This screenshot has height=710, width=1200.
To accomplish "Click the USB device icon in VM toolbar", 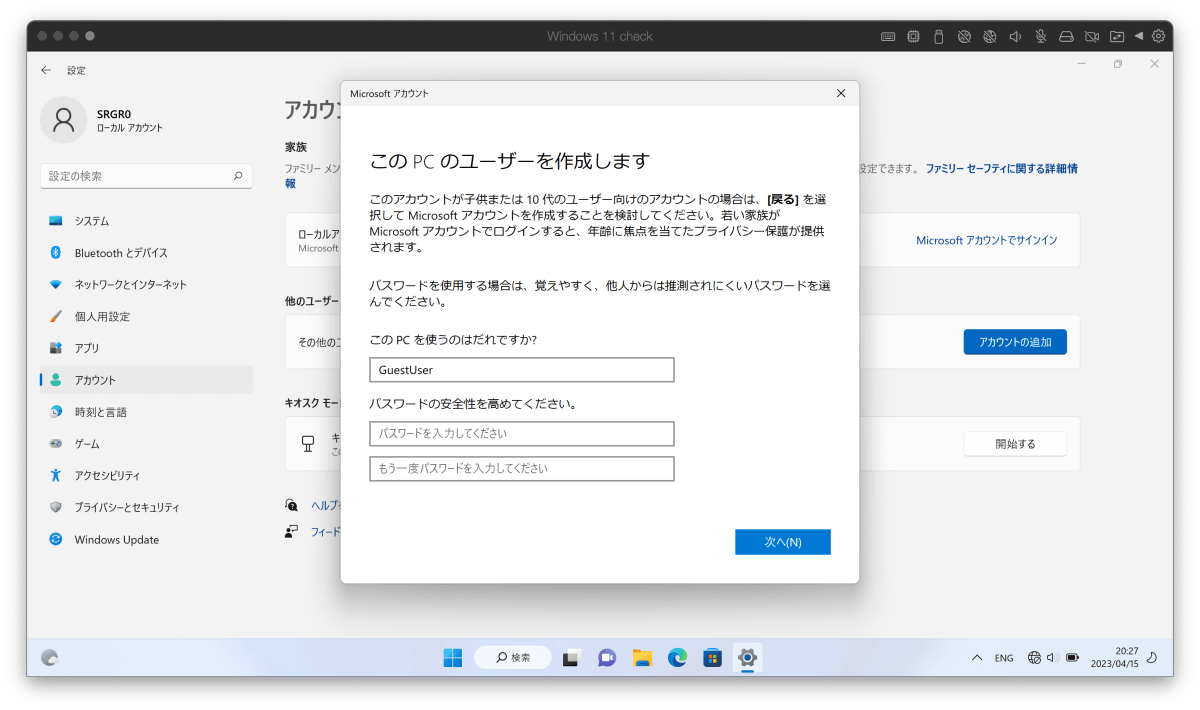I will pyautogui.click(x=938, y=36).
